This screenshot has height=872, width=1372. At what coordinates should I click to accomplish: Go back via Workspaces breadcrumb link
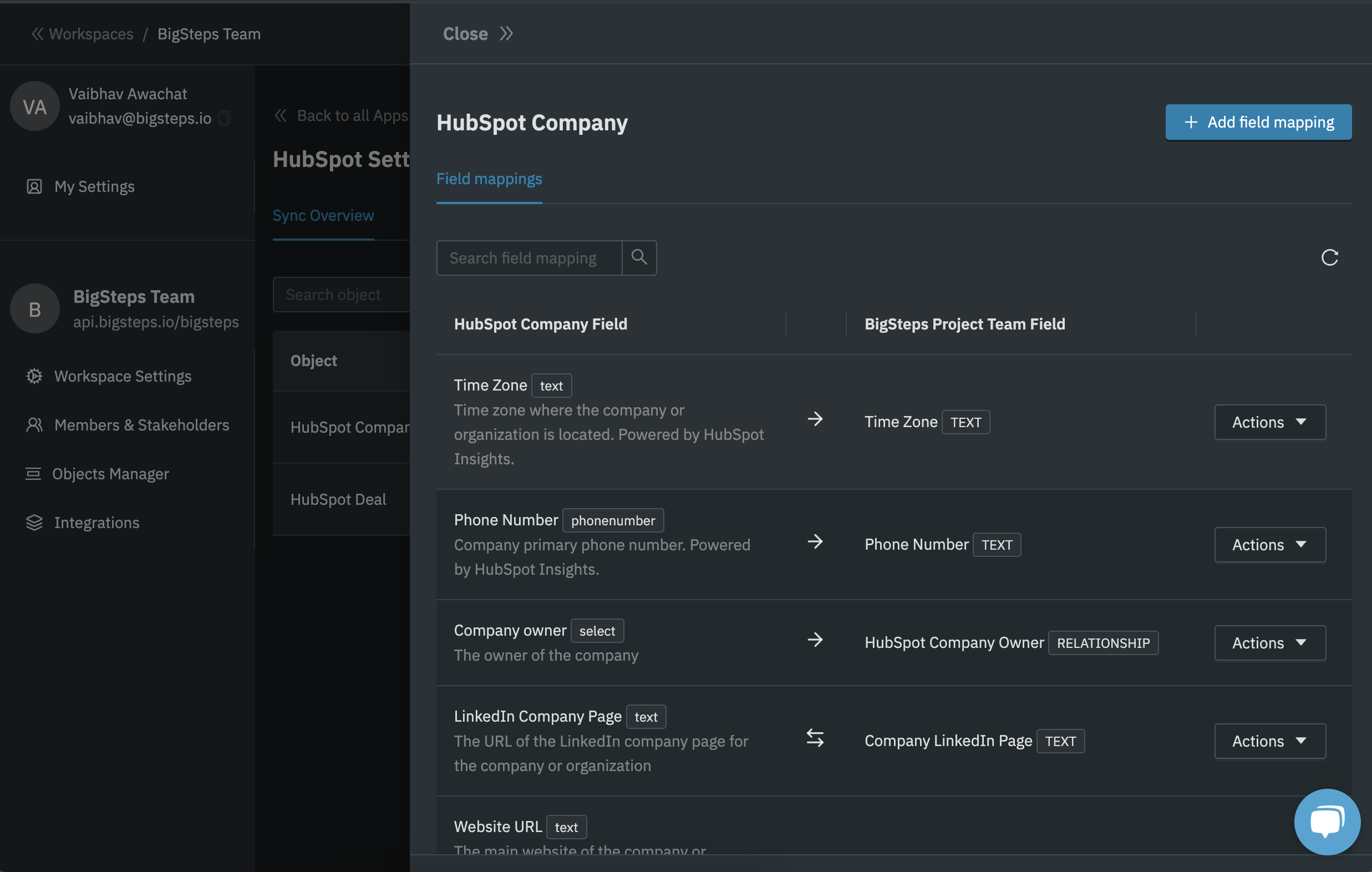coord(90,34)
